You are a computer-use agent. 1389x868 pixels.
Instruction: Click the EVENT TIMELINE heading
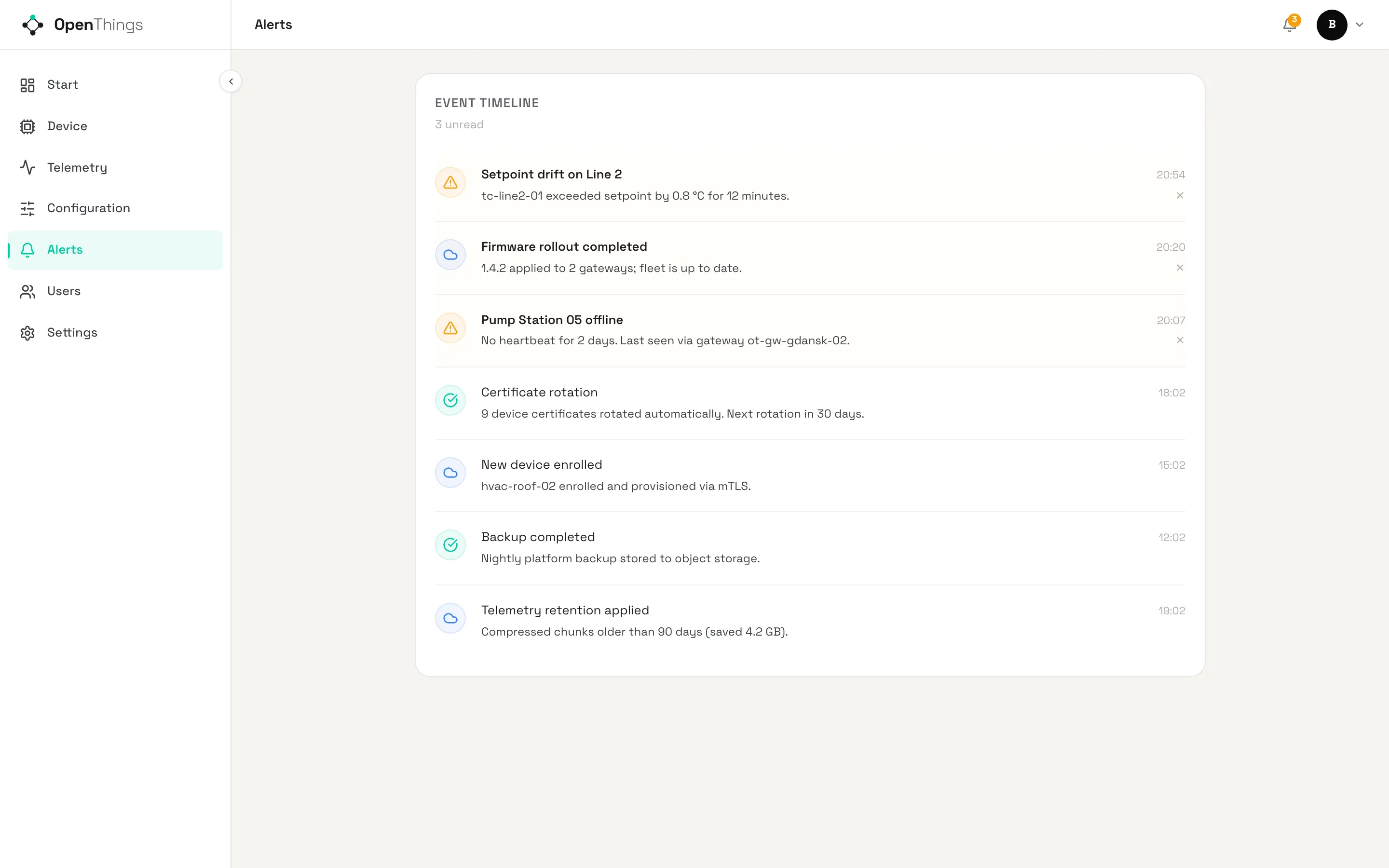(487, 103)
